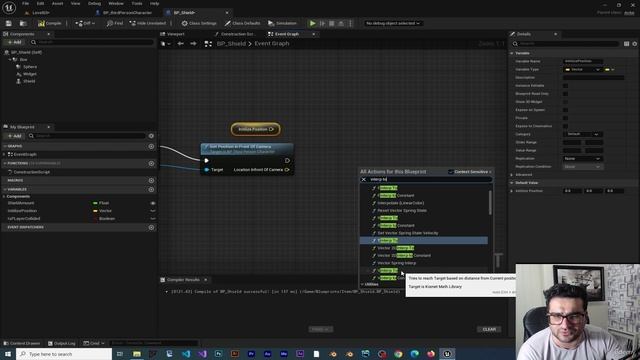This screenshot has height=360, width=640.
Task: Open the Debug menu
Action: click(94, 3)
